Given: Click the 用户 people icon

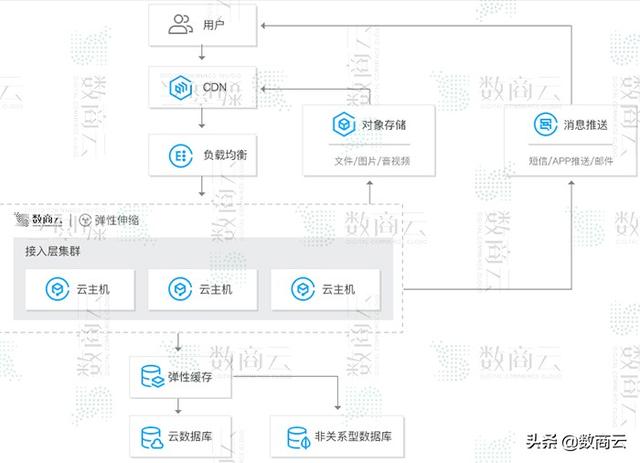Looking at the screenshot, I should [x=180, y=24].
